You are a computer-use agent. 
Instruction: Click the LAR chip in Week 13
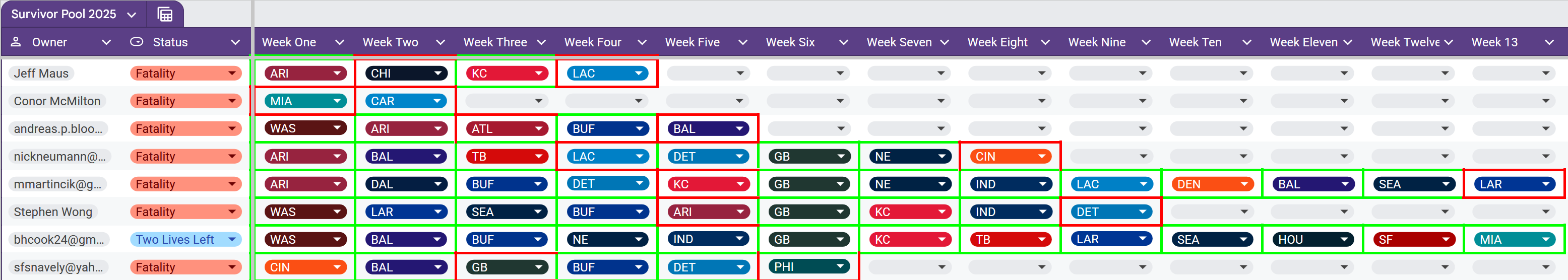(x=1514, y=184)
